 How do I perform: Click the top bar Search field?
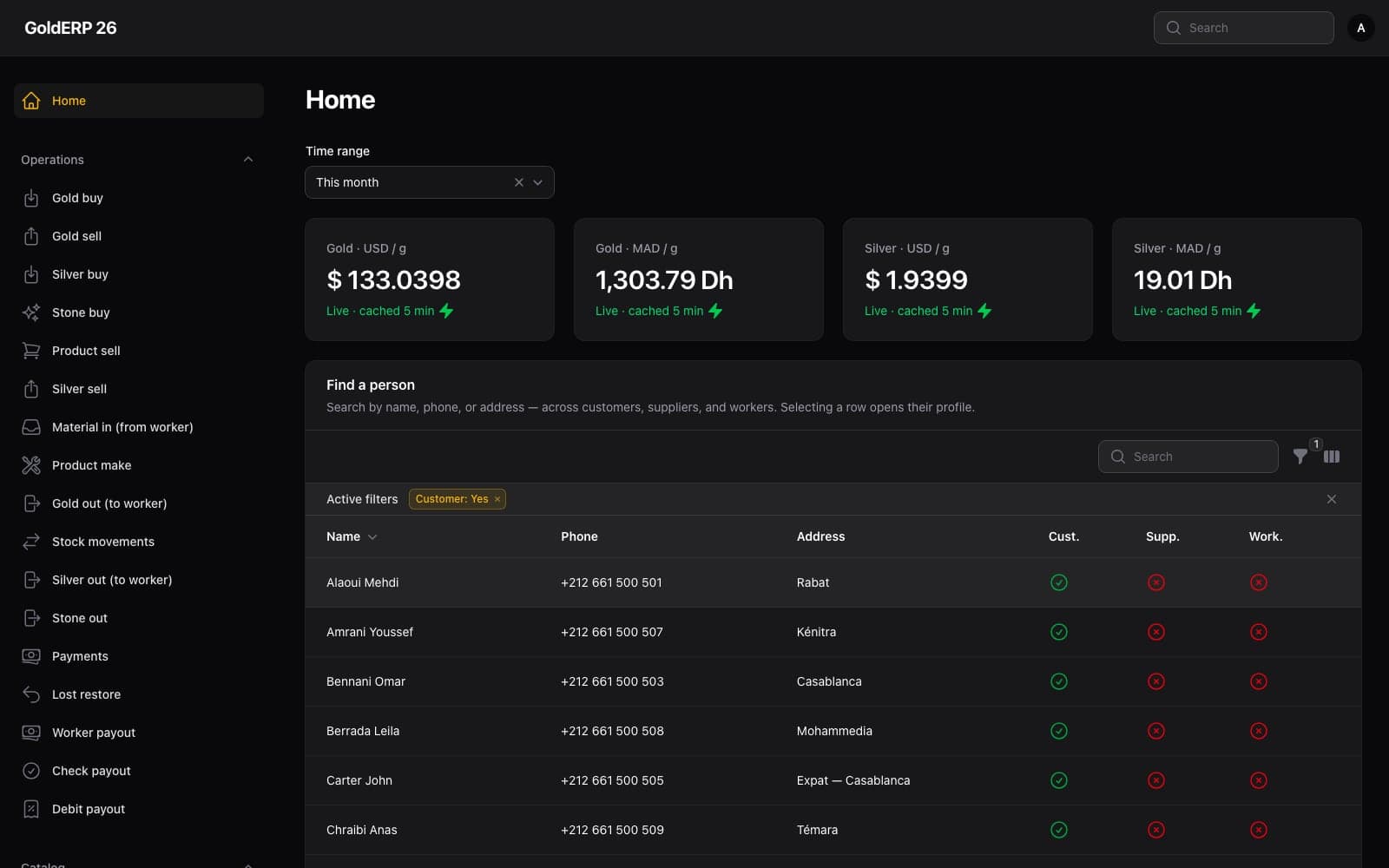click(1243, 28)
